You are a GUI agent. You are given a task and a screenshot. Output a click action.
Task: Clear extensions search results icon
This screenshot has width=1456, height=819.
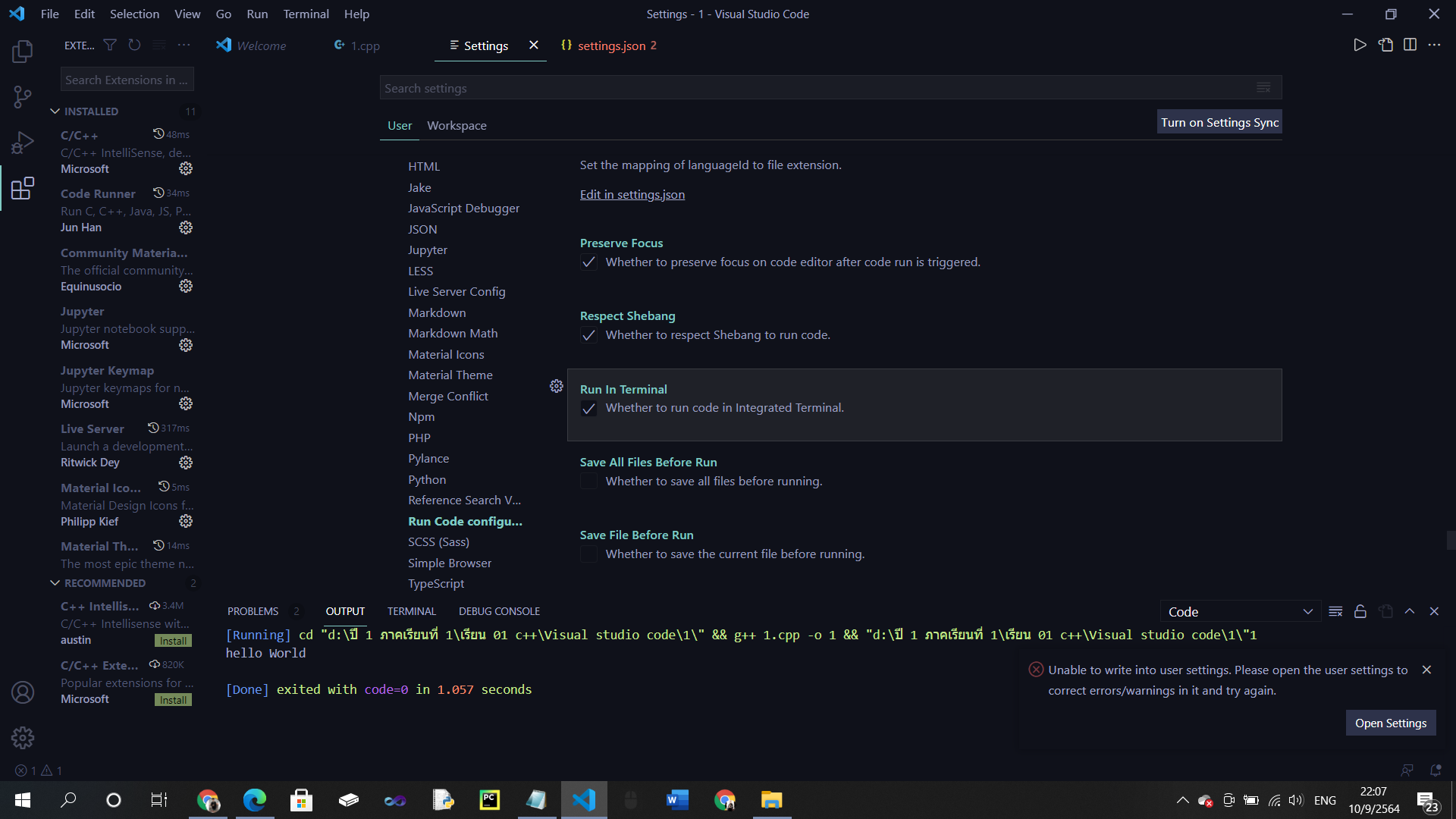(159, 45)
